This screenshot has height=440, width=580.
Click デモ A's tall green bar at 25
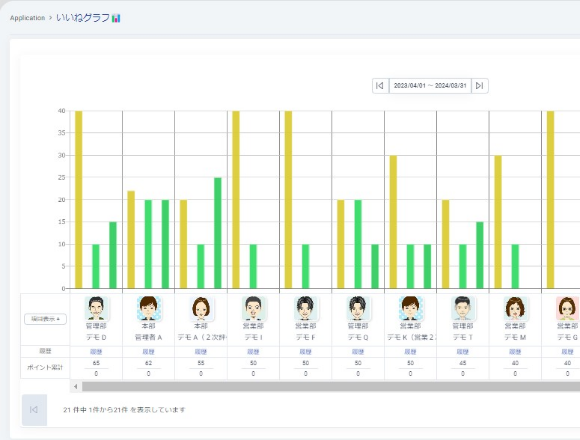[218, 233]
